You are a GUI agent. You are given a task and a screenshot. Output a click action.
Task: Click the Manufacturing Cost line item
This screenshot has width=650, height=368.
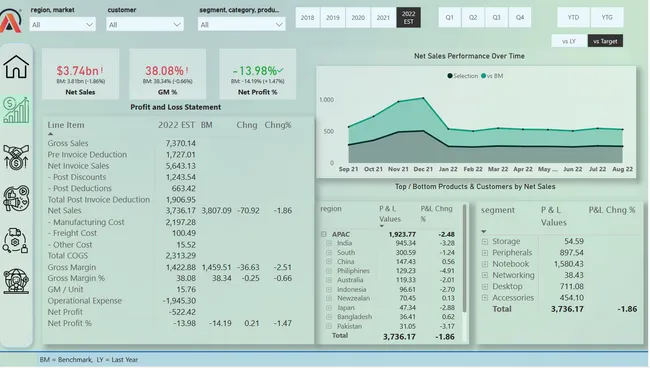coord(86,222)
